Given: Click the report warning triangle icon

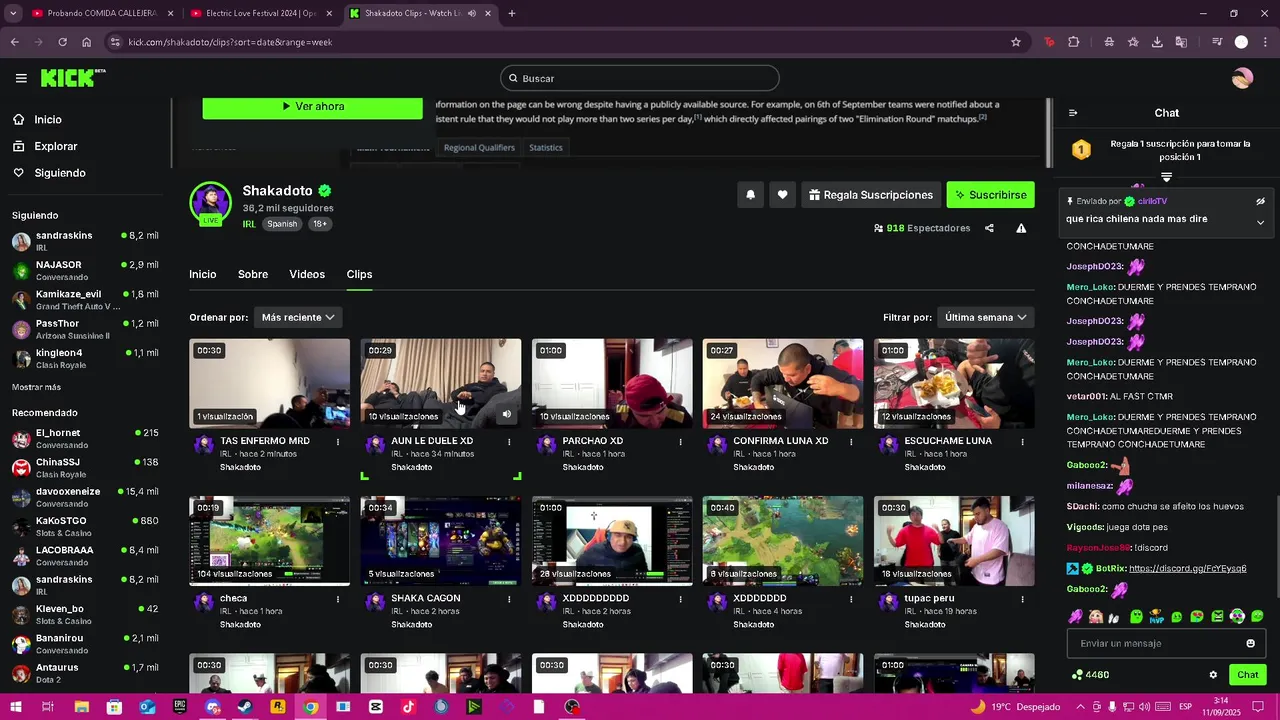Looking at the screenshot, I should pyautogui.click(x=1021, y=228).
